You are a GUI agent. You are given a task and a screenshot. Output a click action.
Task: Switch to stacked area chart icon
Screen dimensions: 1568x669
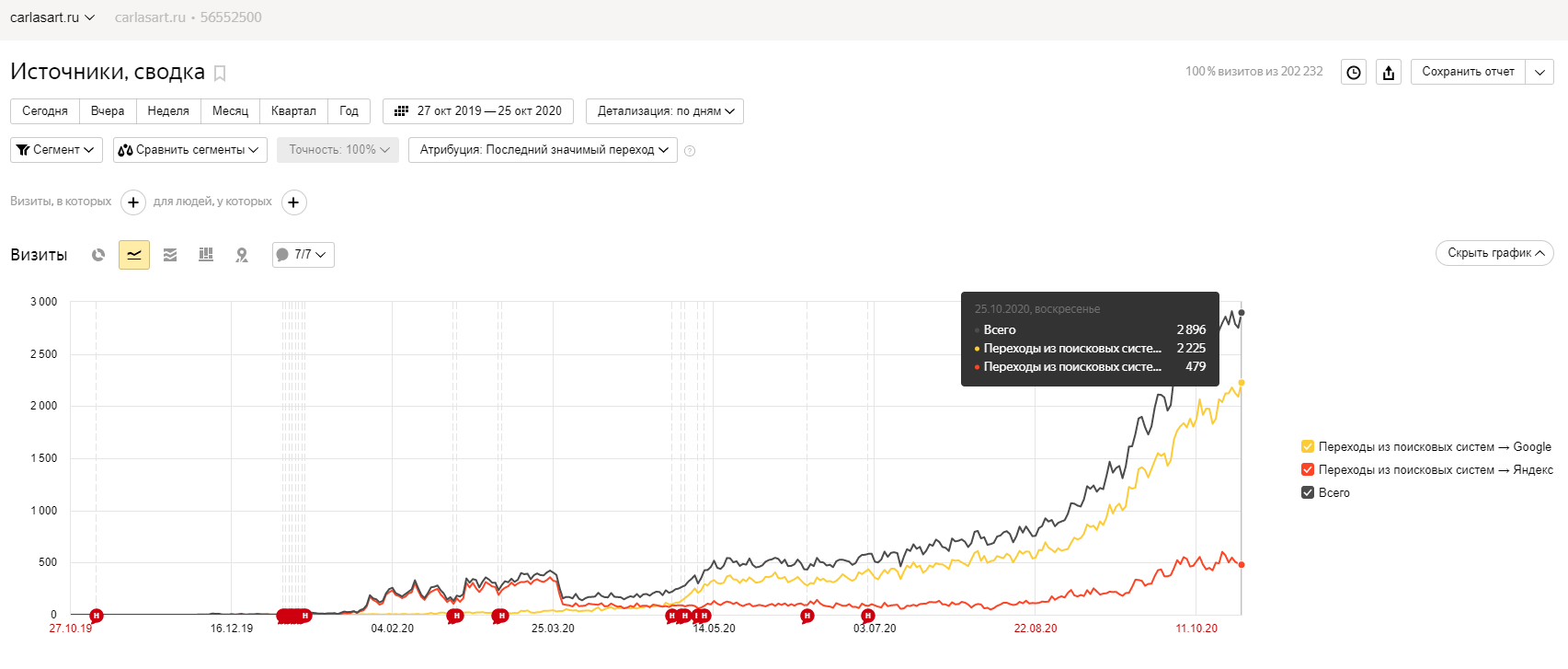tap(170, 255)
